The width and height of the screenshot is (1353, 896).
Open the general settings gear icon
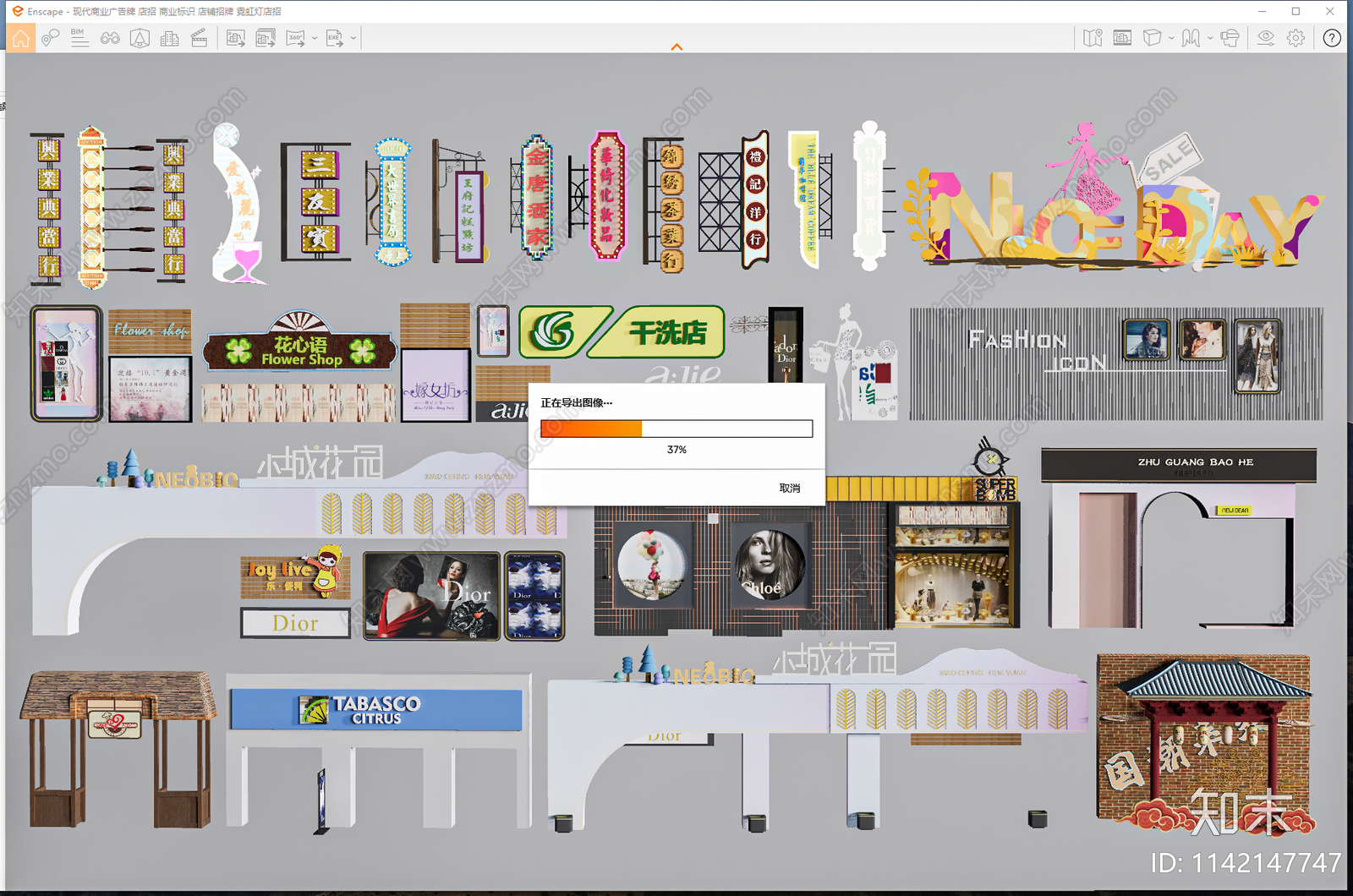(1295, 38)
